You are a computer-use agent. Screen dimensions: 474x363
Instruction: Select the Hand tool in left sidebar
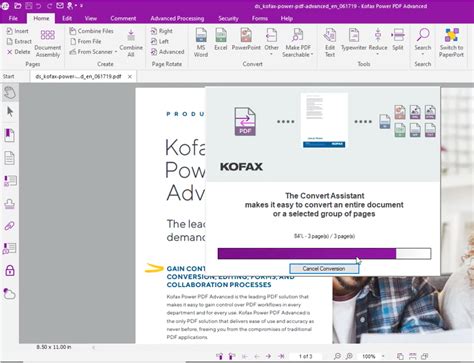point(10,93)
